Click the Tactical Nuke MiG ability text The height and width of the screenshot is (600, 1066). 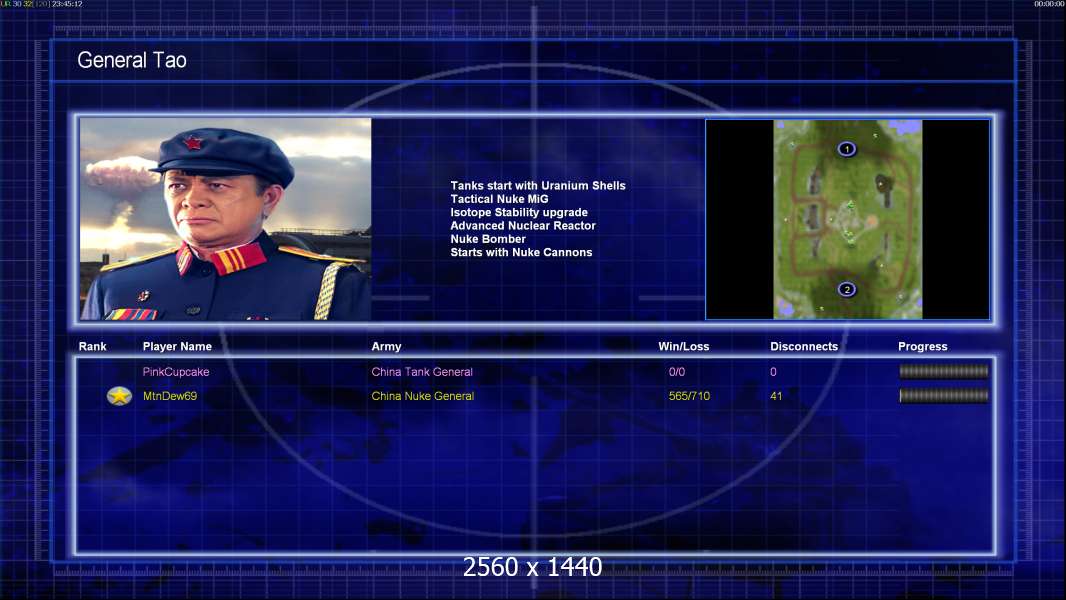[x=499, y=199]
